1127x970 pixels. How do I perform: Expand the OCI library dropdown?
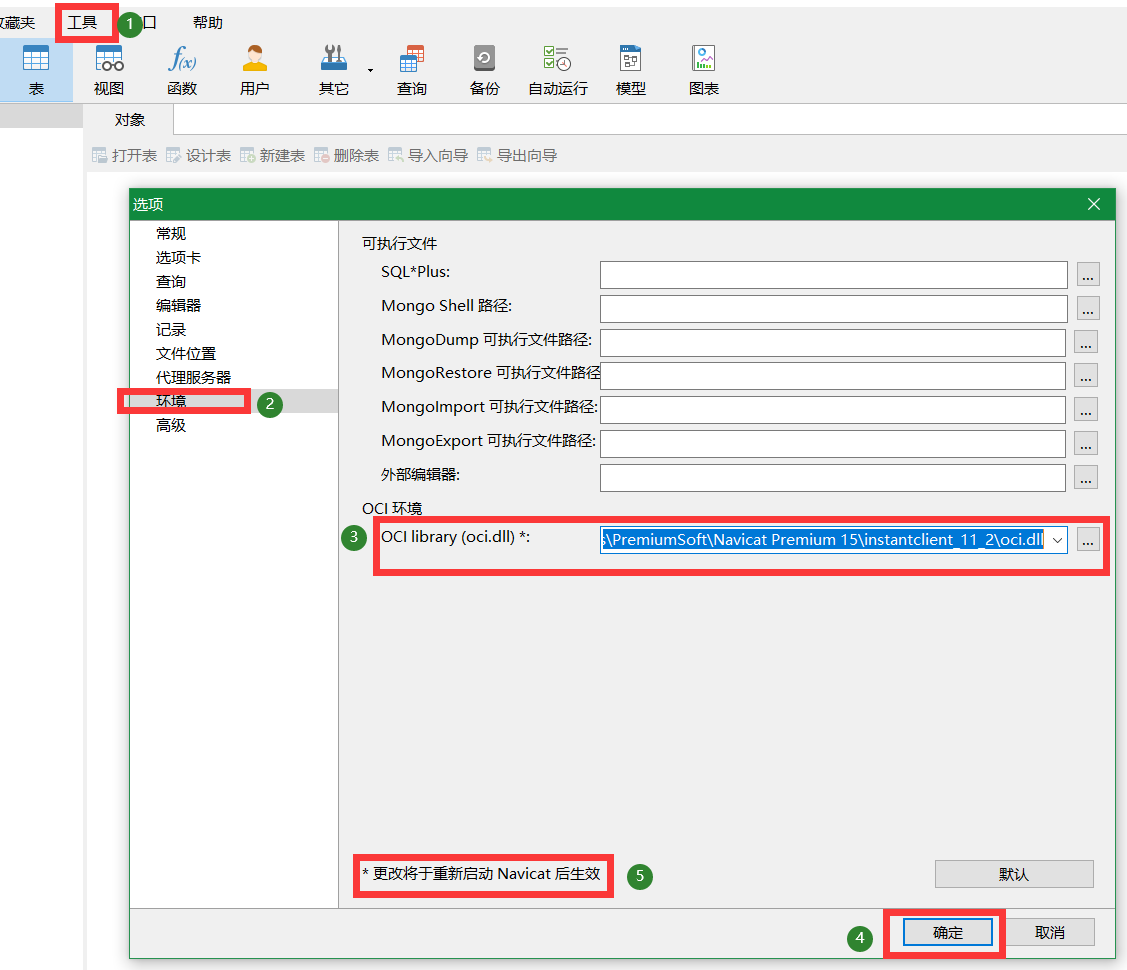pos(1057,540)
